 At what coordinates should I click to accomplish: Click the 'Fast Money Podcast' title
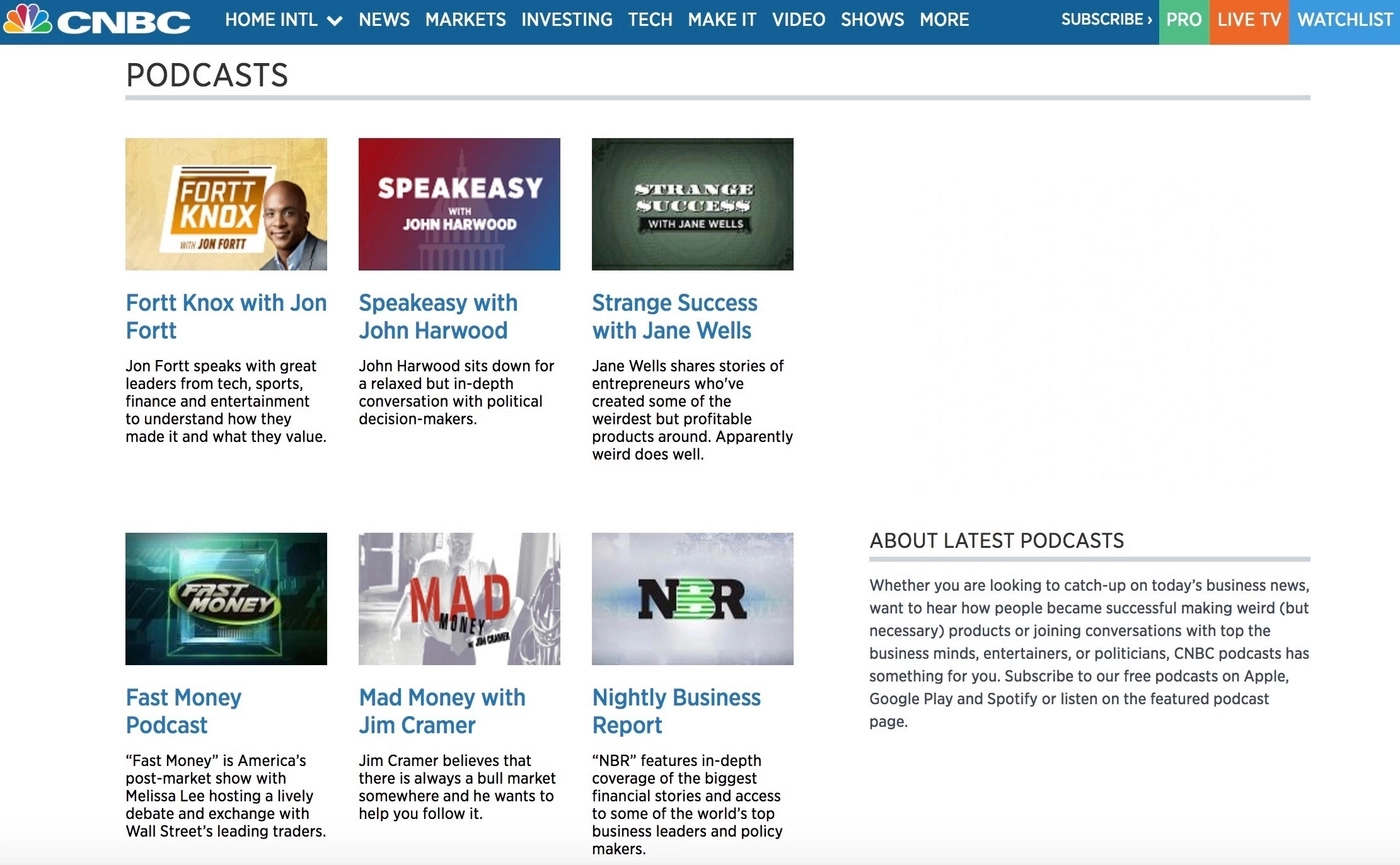(x=183, y=711)
